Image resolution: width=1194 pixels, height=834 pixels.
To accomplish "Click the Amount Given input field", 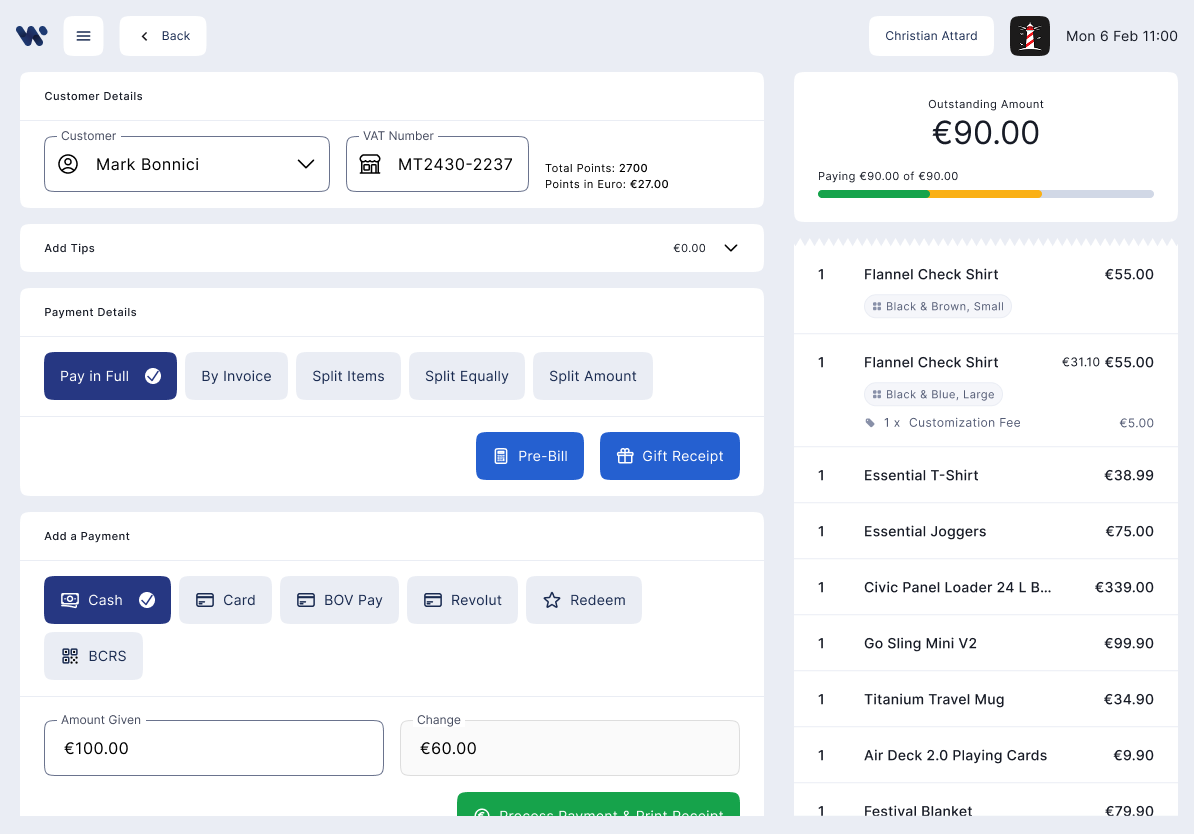I will pos(213,747).
